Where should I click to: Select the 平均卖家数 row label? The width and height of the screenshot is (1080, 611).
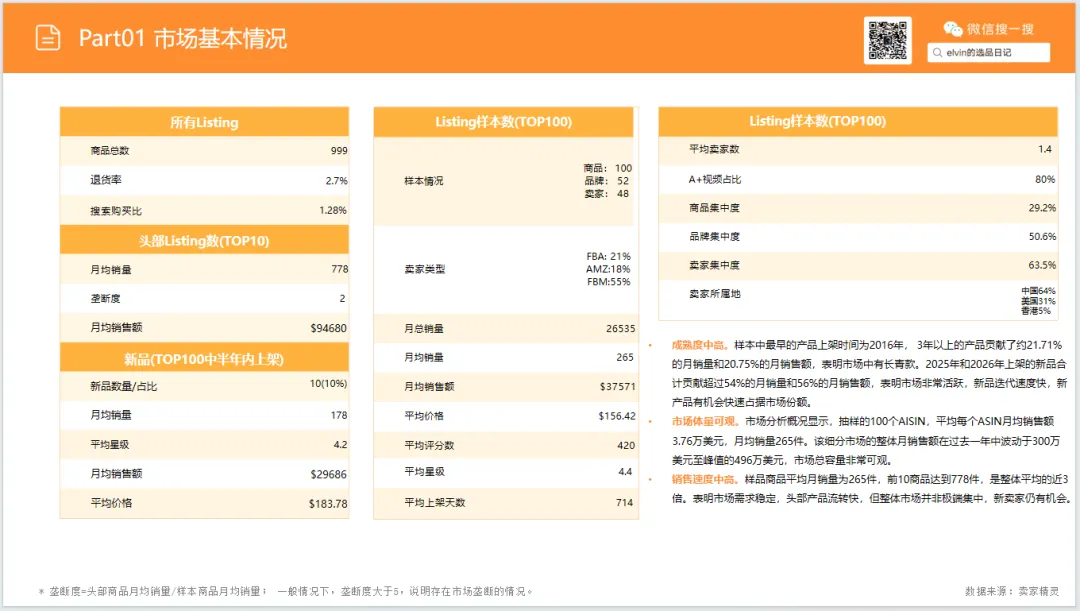(714, 149)
